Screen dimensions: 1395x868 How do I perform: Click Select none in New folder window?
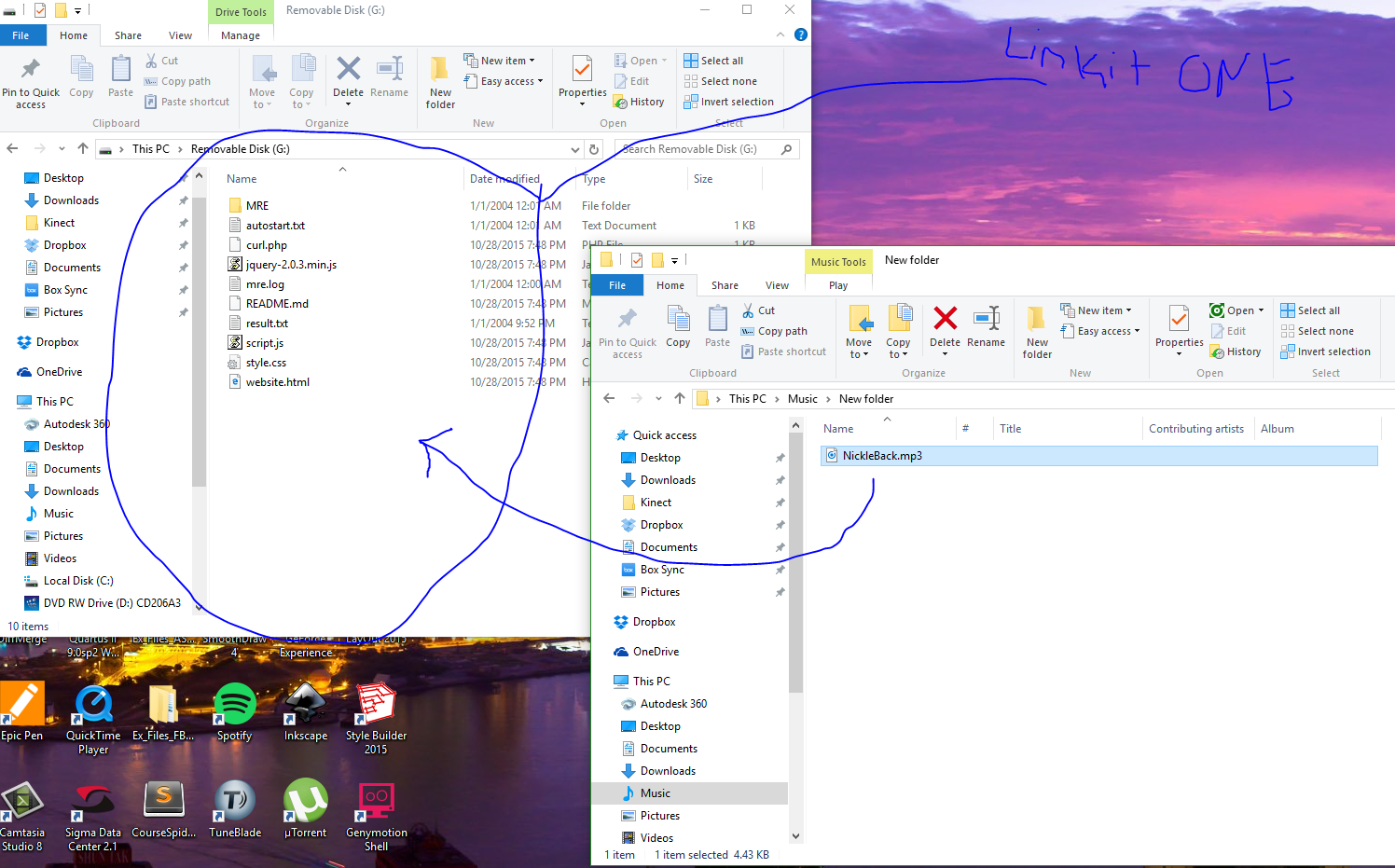1317,331
